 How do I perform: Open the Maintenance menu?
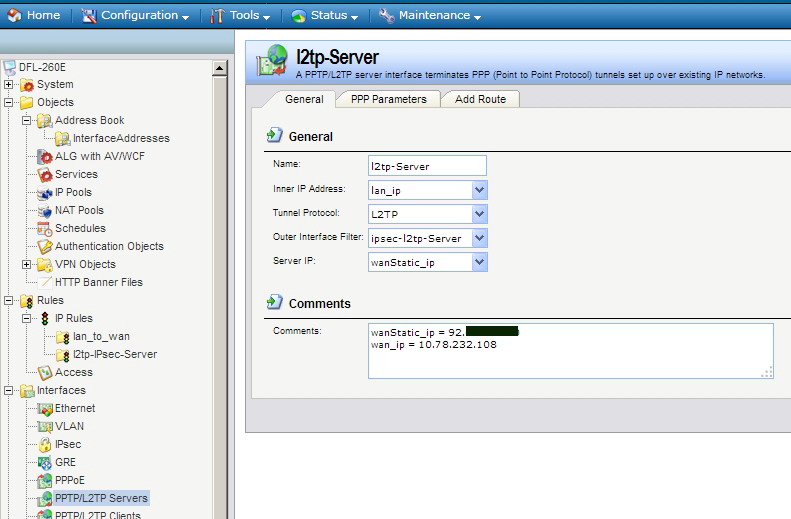coord(430,15)
